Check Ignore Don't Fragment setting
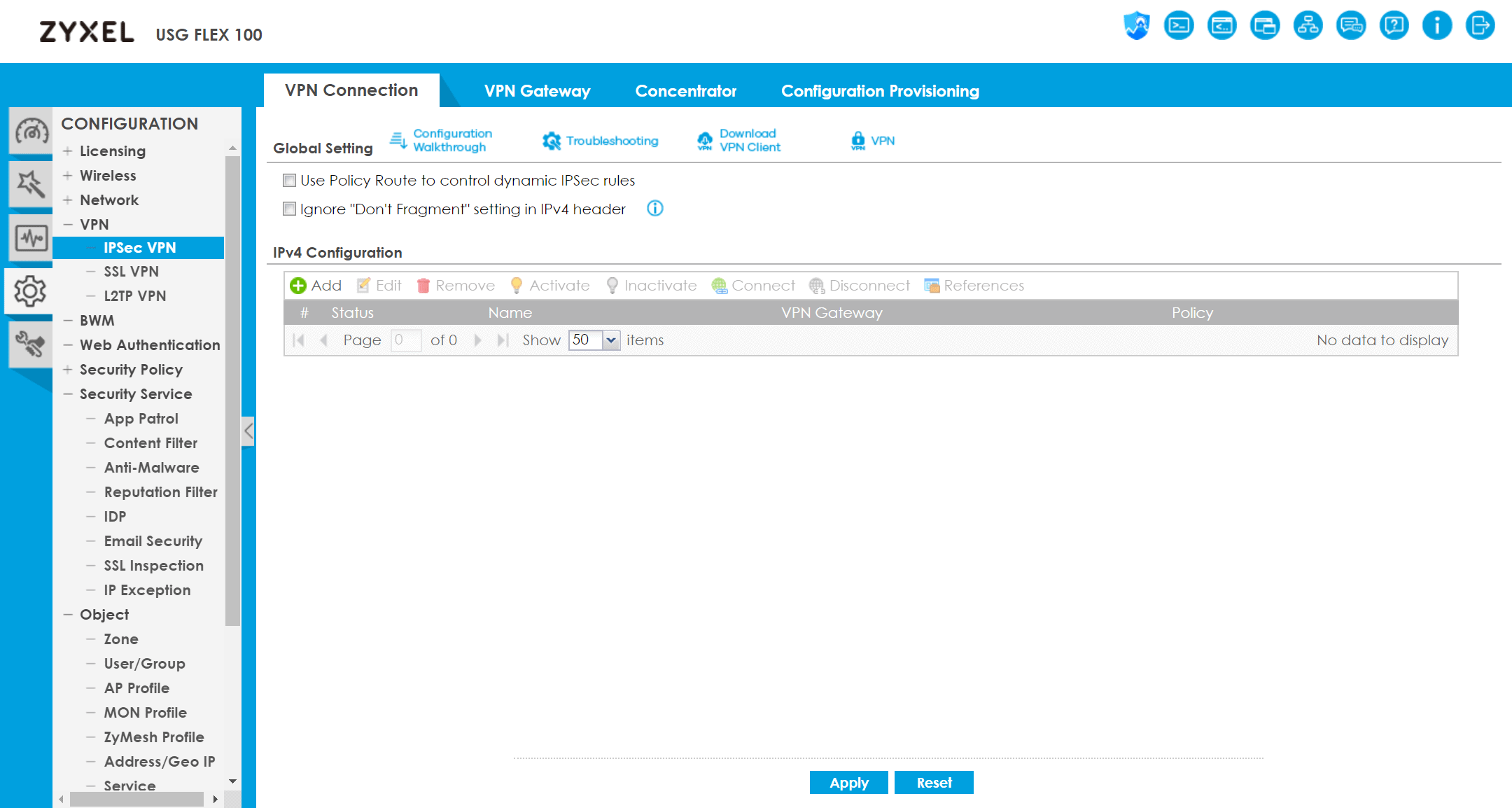Viewport: 1512px width, 808px height. (x=289, y=209)
